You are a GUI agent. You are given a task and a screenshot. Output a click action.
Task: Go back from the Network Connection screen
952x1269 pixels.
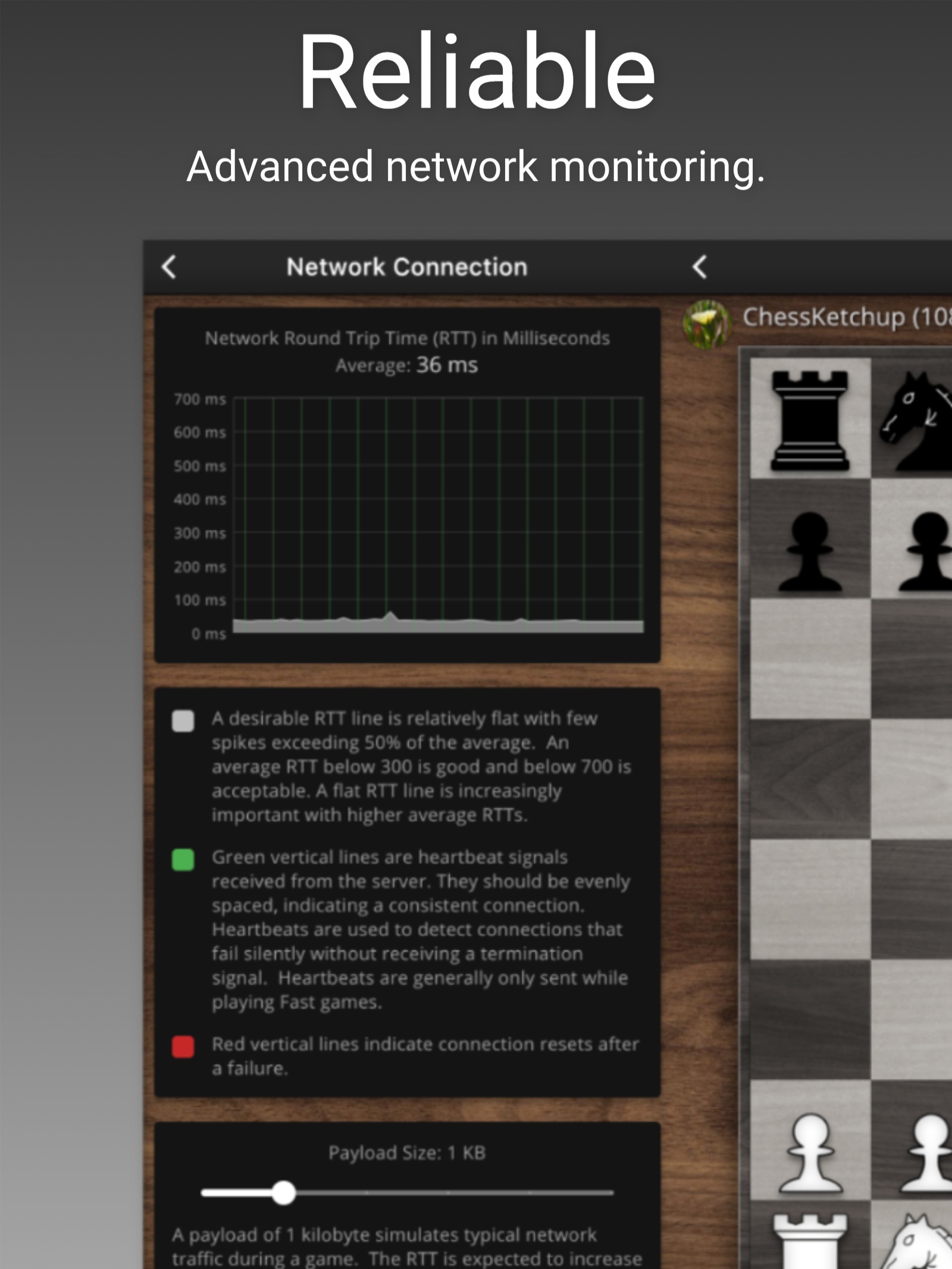click(169, 267)
